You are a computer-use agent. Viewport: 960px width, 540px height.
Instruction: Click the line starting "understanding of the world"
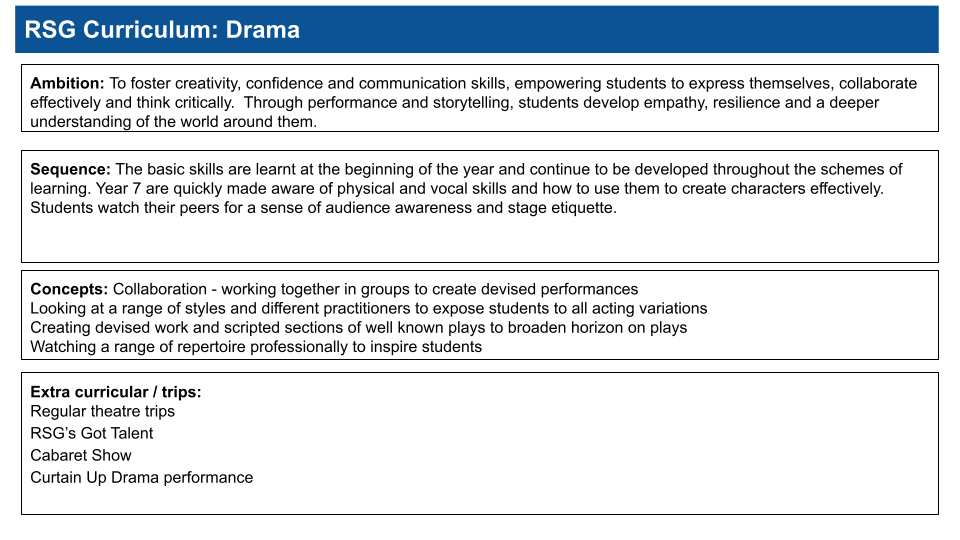pyautogui.click(x=173, y=121)
